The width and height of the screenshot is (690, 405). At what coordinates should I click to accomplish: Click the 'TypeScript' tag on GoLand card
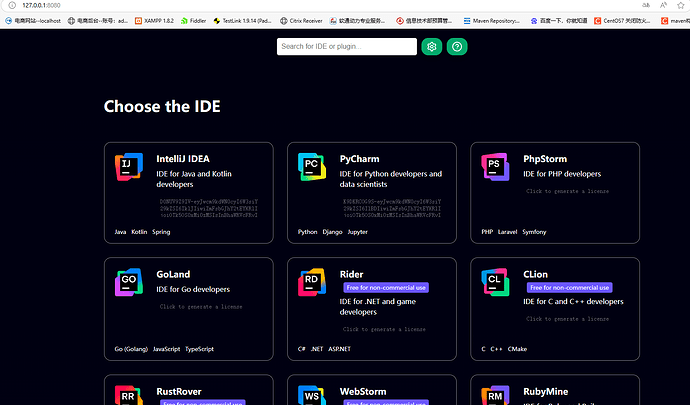(x=199, y=349)
